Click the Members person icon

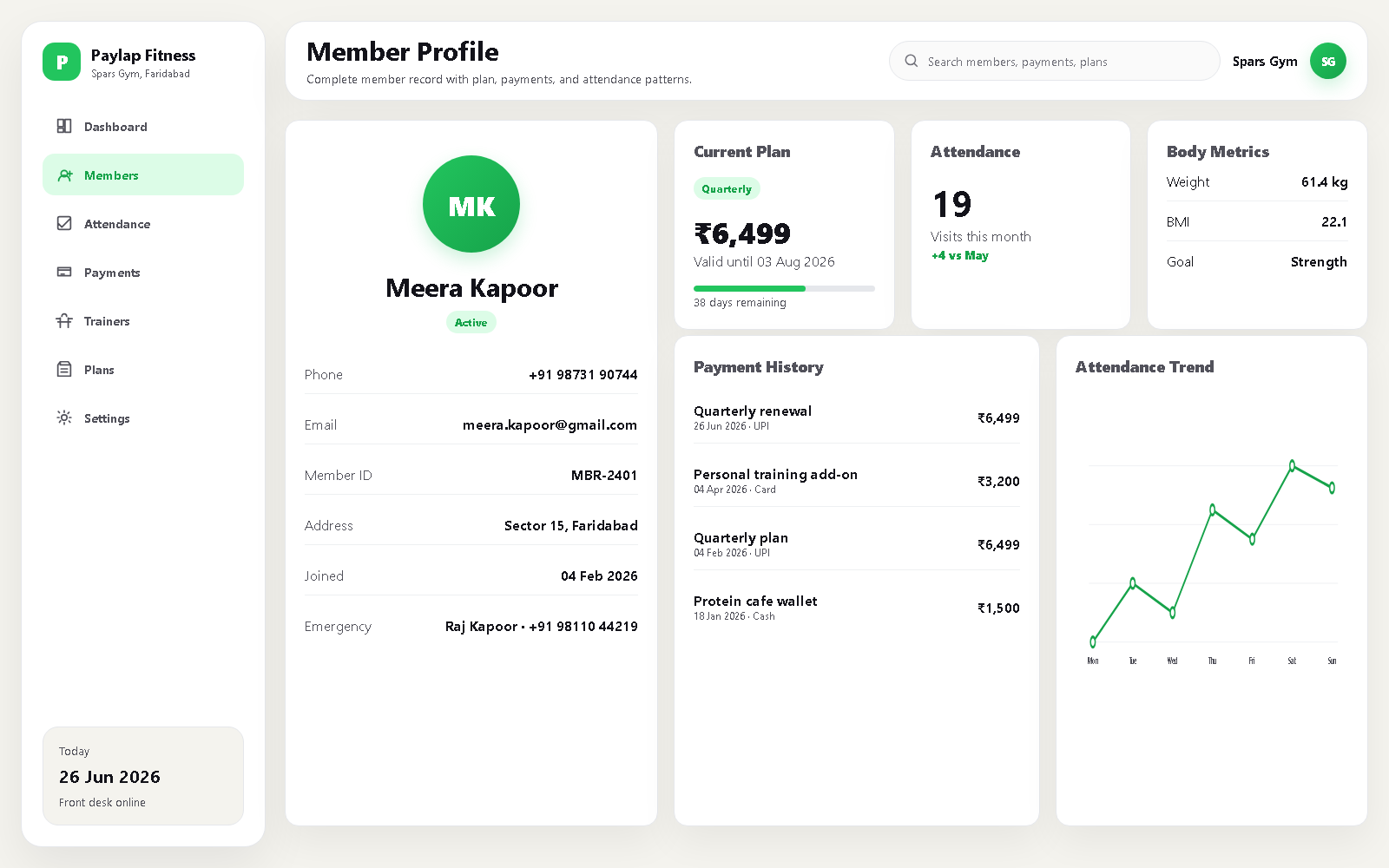(x=64, y=174)
